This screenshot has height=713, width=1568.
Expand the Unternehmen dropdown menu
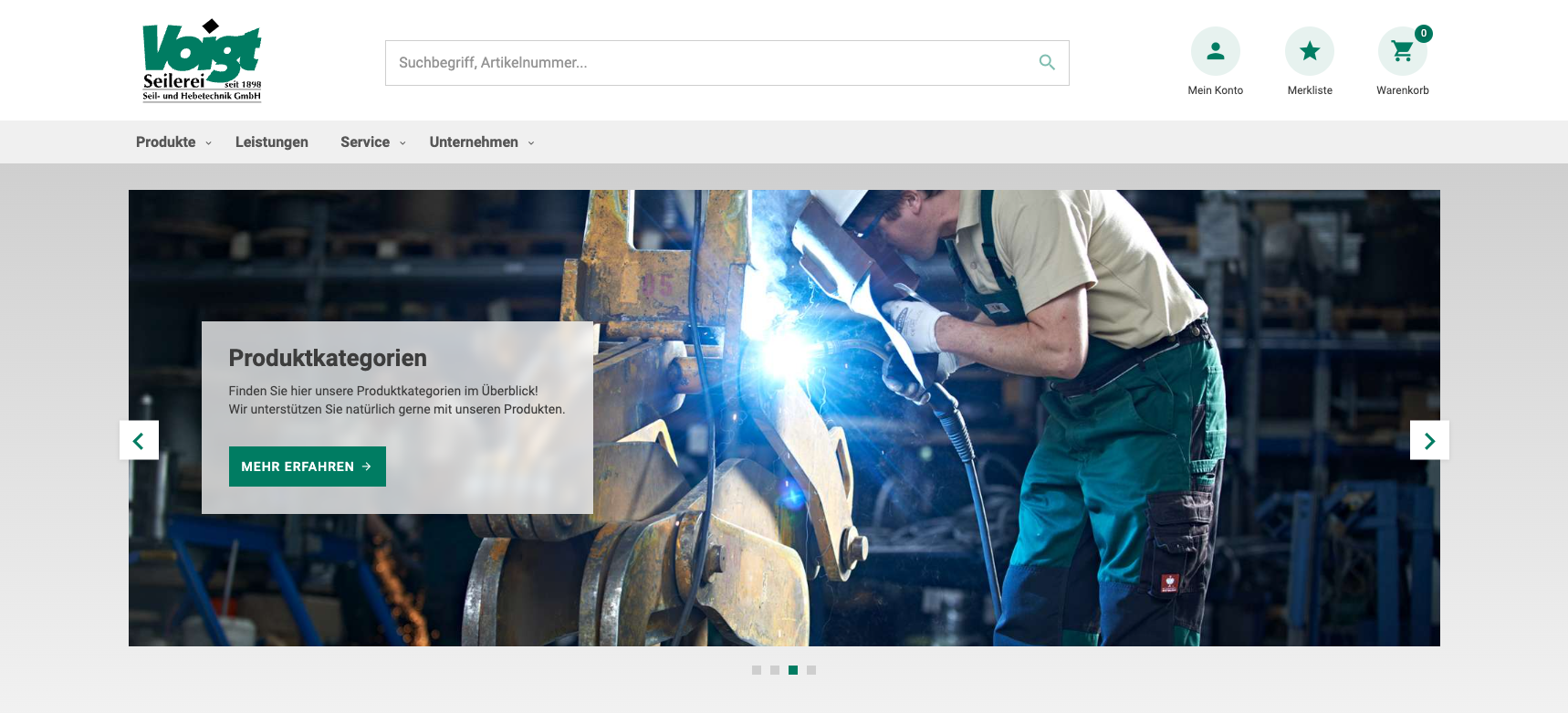[x=481, y=142]
